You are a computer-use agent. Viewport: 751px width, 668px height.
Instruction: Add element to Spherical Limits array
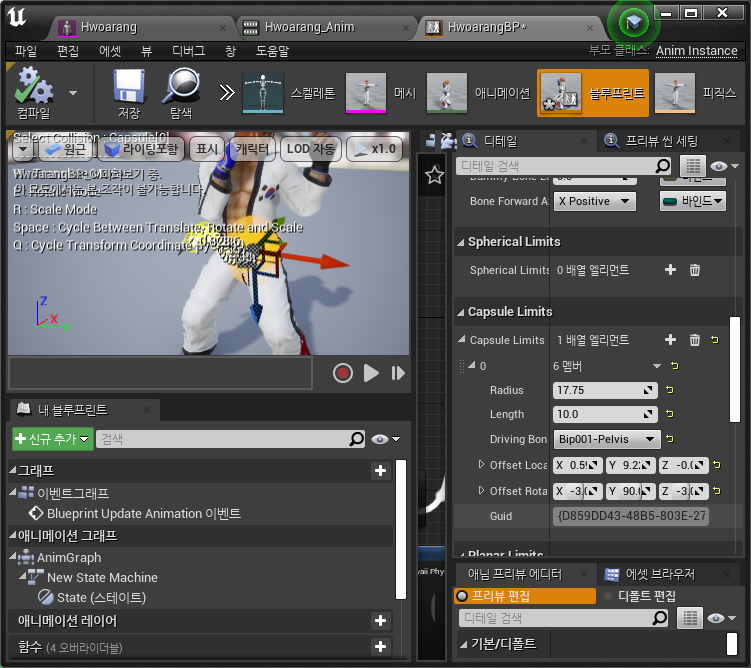click(x=671, y=270)
